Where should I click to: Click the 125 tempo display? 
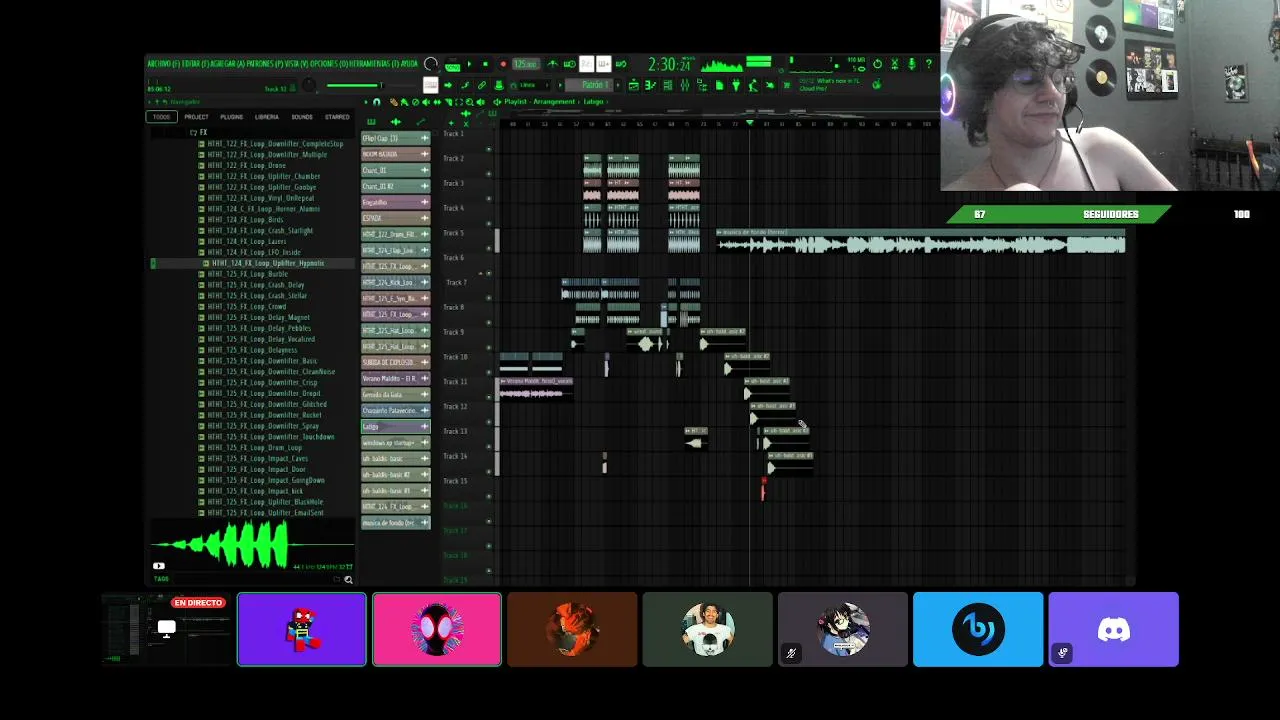[x=526, y=64]
